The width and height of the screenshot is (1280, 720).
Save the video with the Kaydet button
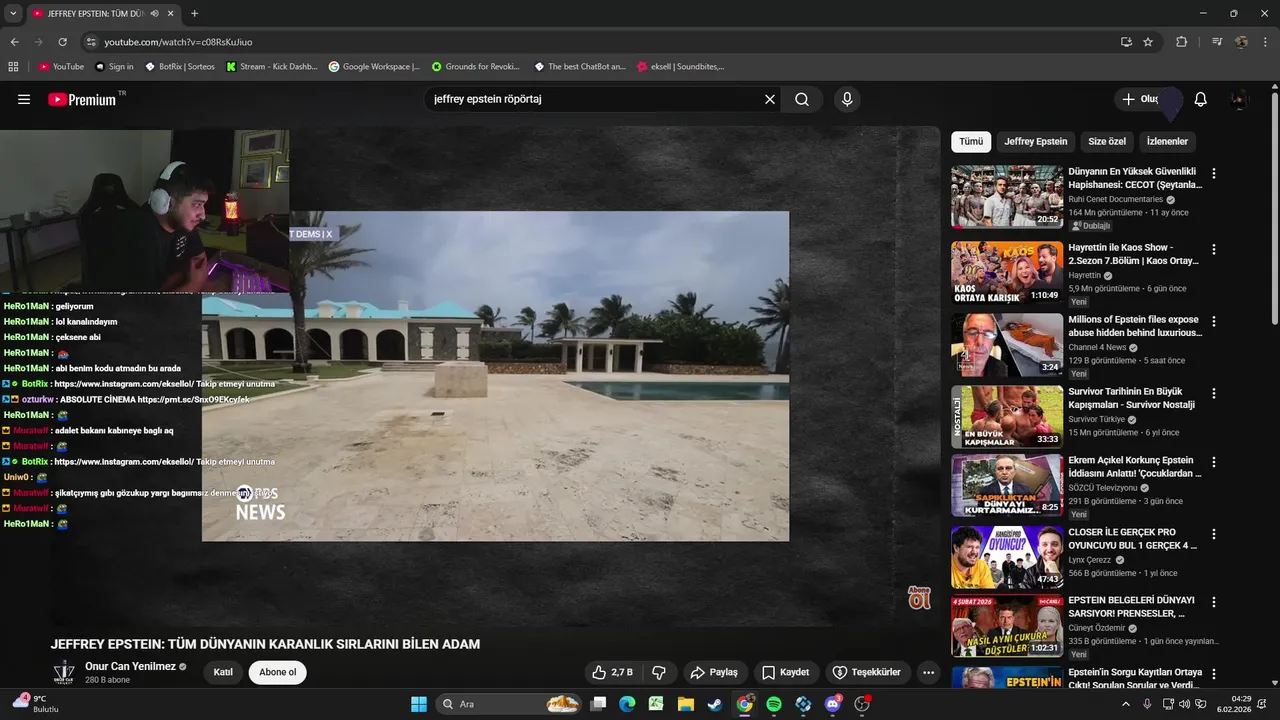click(786, 672)
